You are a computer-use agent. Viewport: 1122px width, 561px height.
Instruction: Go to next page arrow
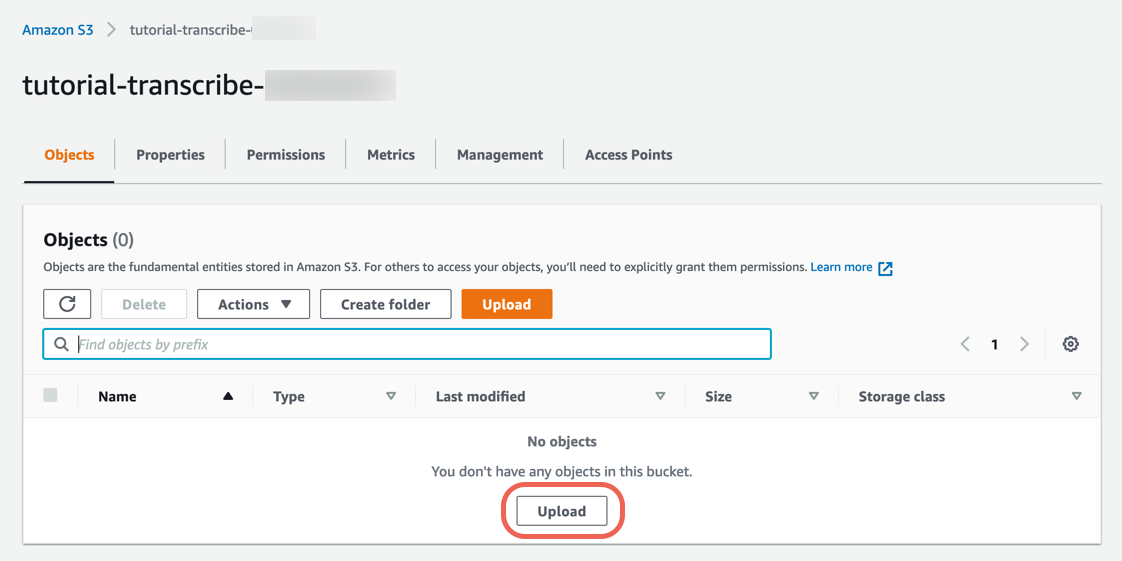tap(1024, 344)
